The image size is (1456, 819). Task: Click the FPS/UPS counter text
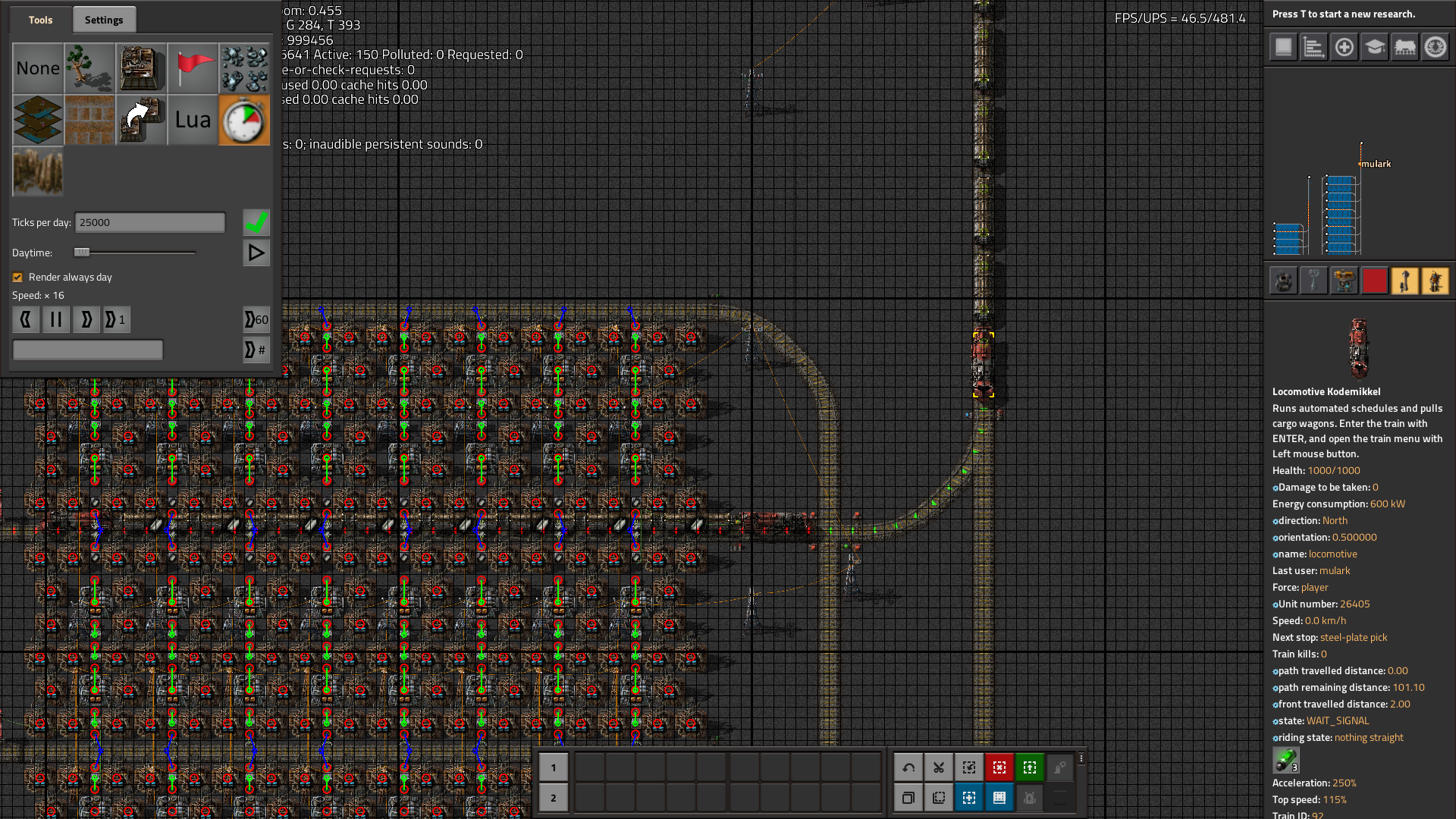click(1180, 18)
